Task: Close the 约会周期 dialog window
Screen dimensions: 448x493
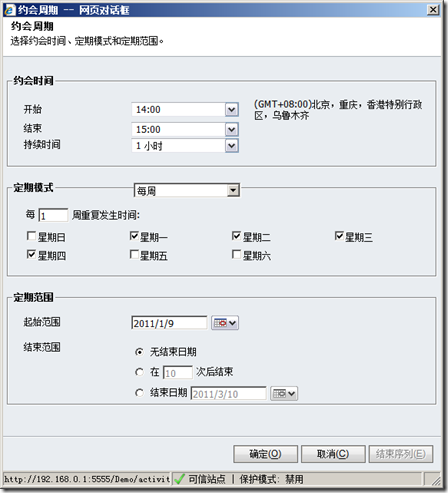Action: pyautogui.click(x=433, y=10)
